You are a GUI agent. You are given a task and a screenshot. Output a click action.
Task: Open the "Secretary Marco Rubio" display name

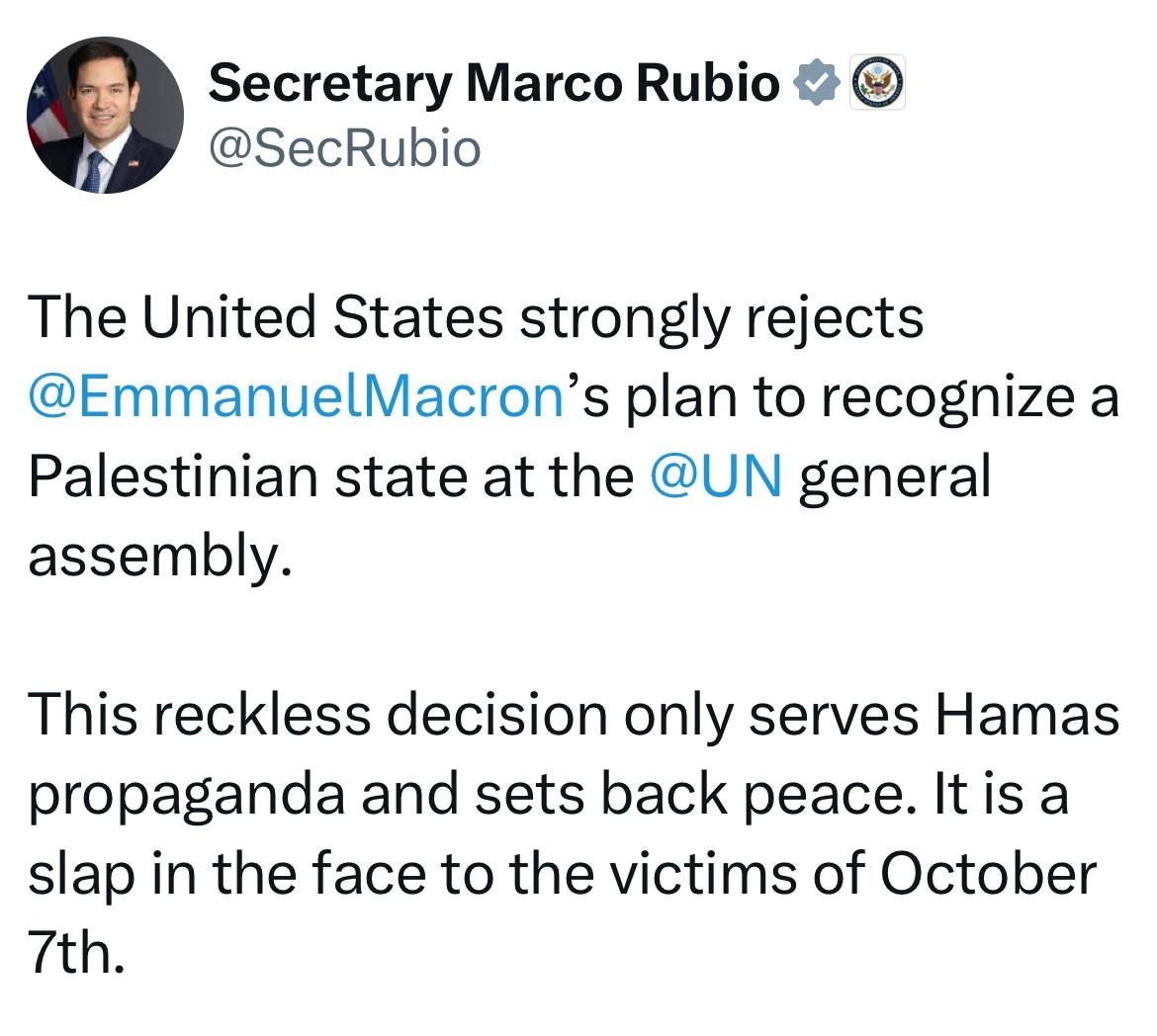[x=493, y=83]
